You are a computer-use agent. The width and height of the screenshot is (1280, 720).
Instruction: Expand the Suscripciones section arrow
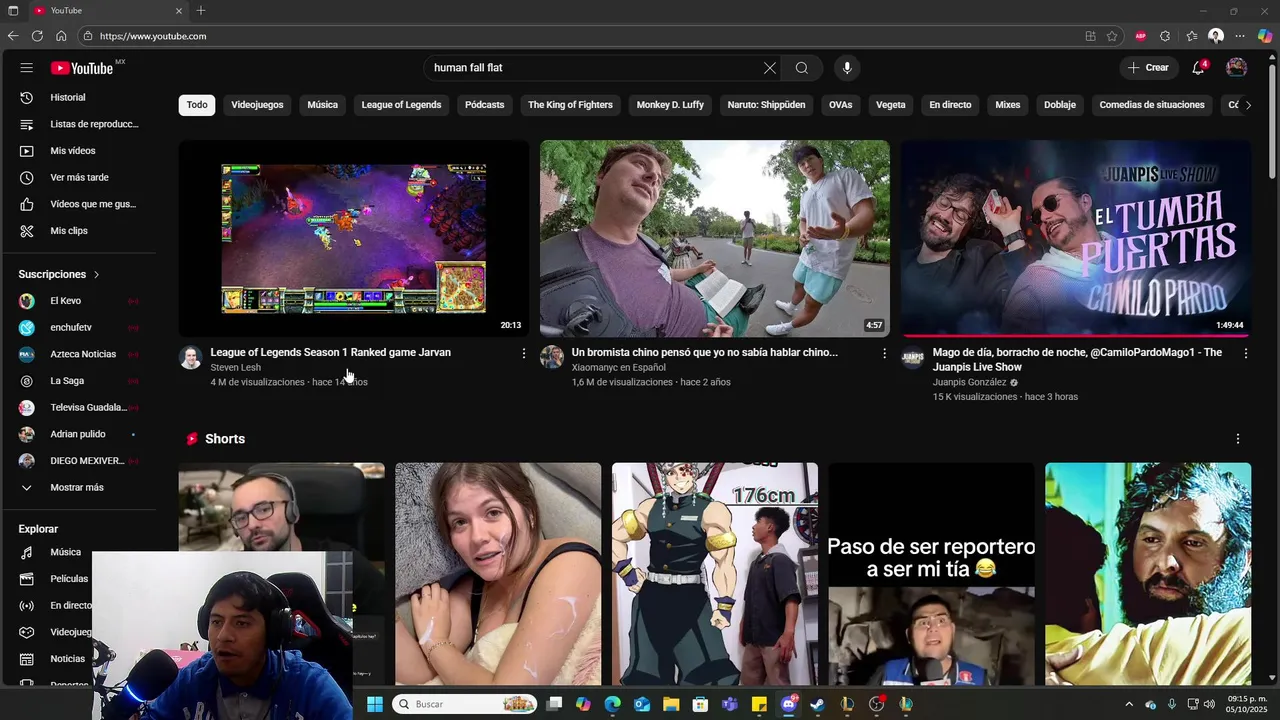tap(97, 274)
